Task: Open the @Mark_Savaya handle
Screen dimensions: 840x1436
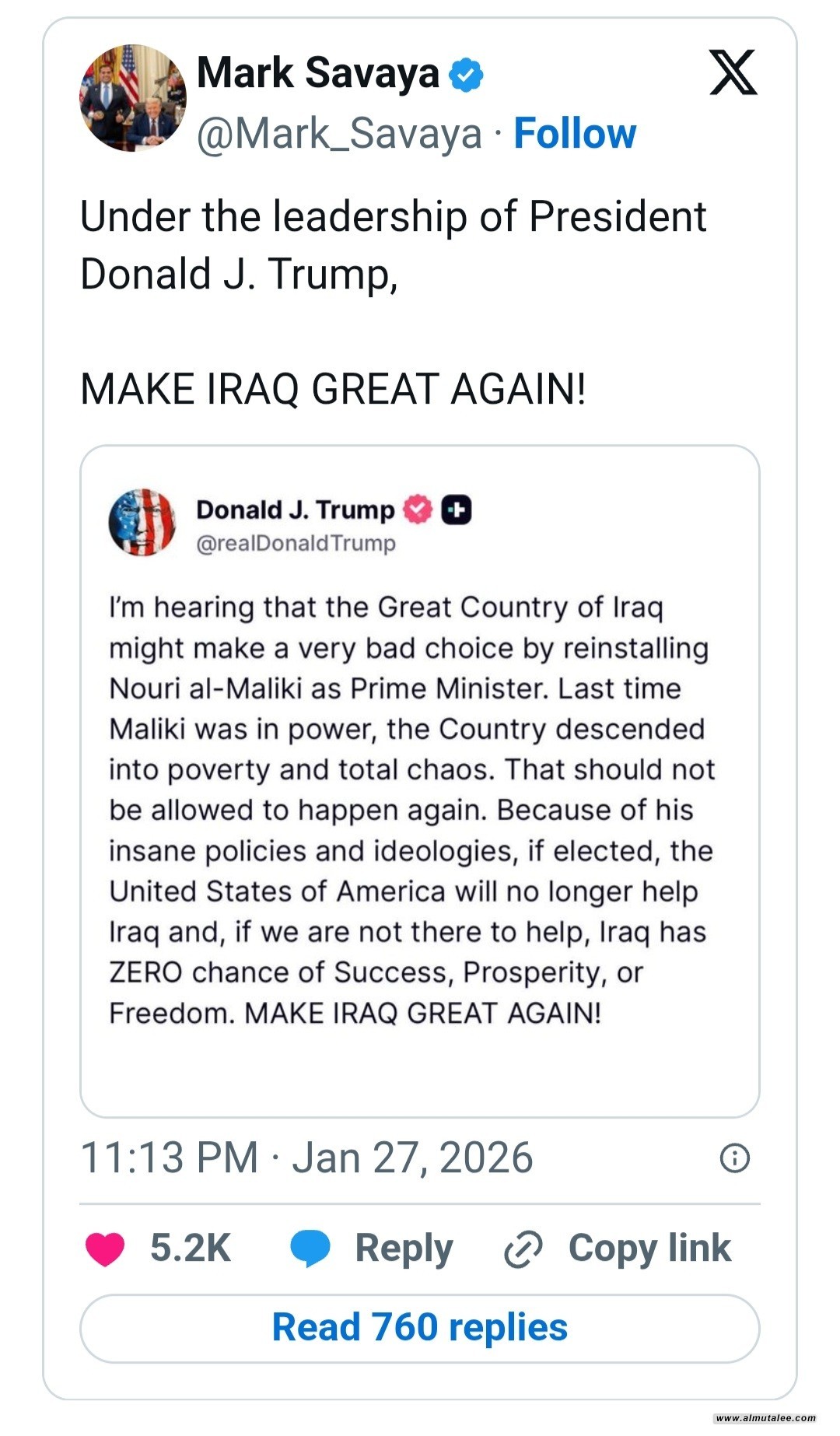Action: tap(339, 134)
